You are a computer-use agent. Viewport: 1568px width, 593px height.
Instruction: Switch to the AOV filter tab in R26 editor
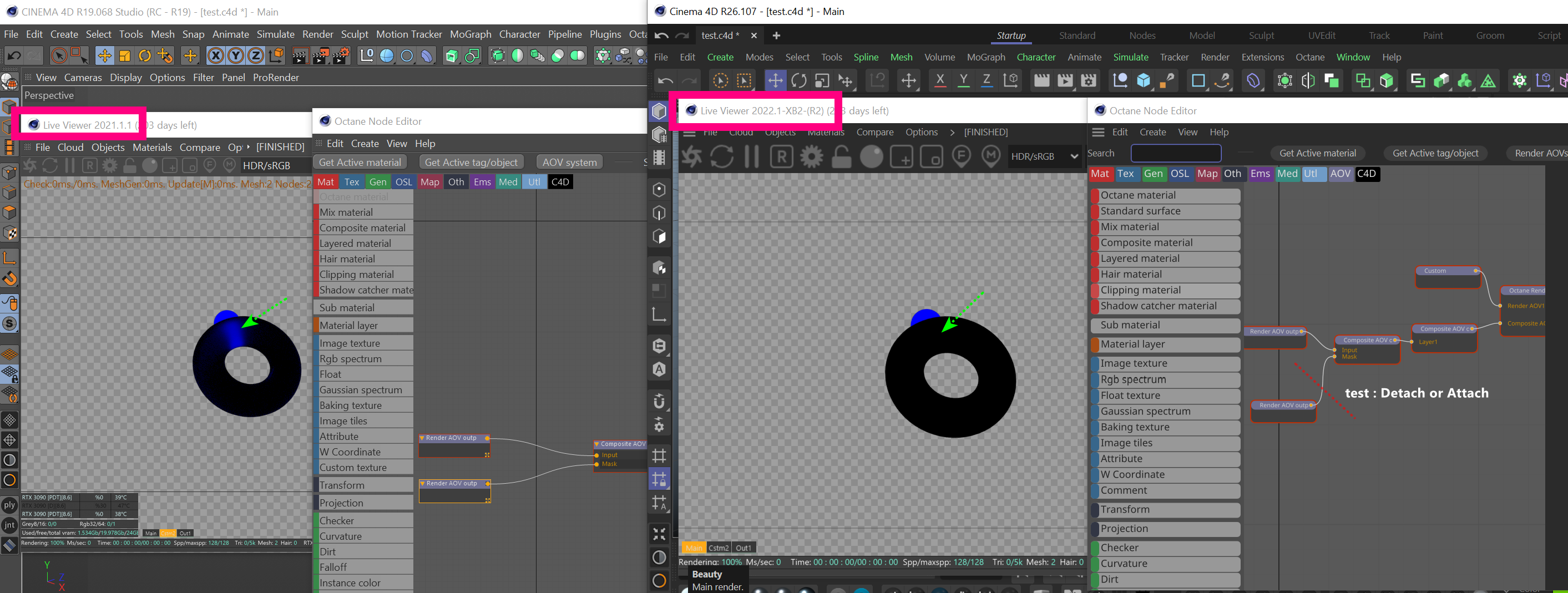[1340, 174]
